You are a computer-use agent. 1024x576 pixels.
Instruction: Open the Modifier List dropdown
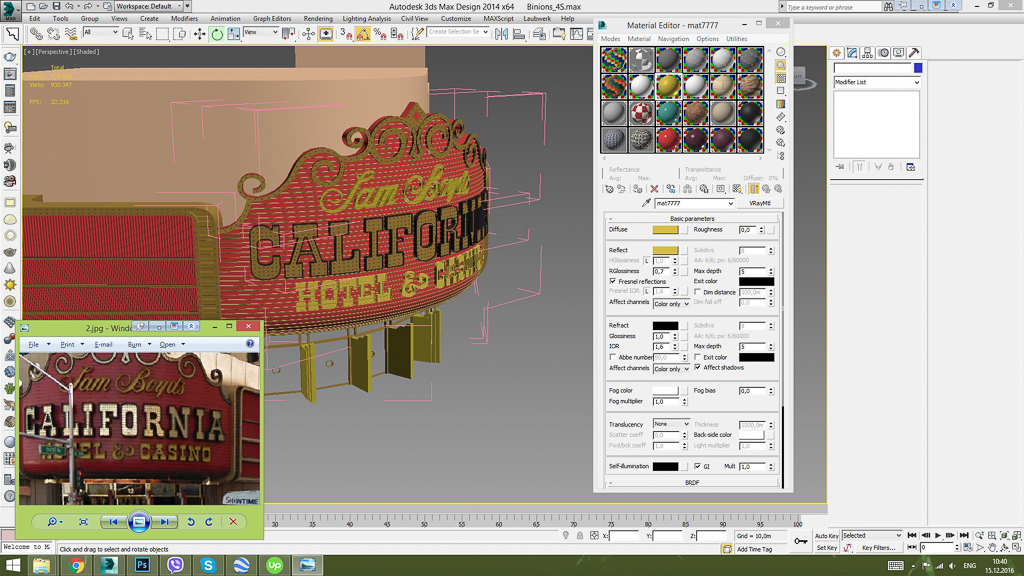877,82
